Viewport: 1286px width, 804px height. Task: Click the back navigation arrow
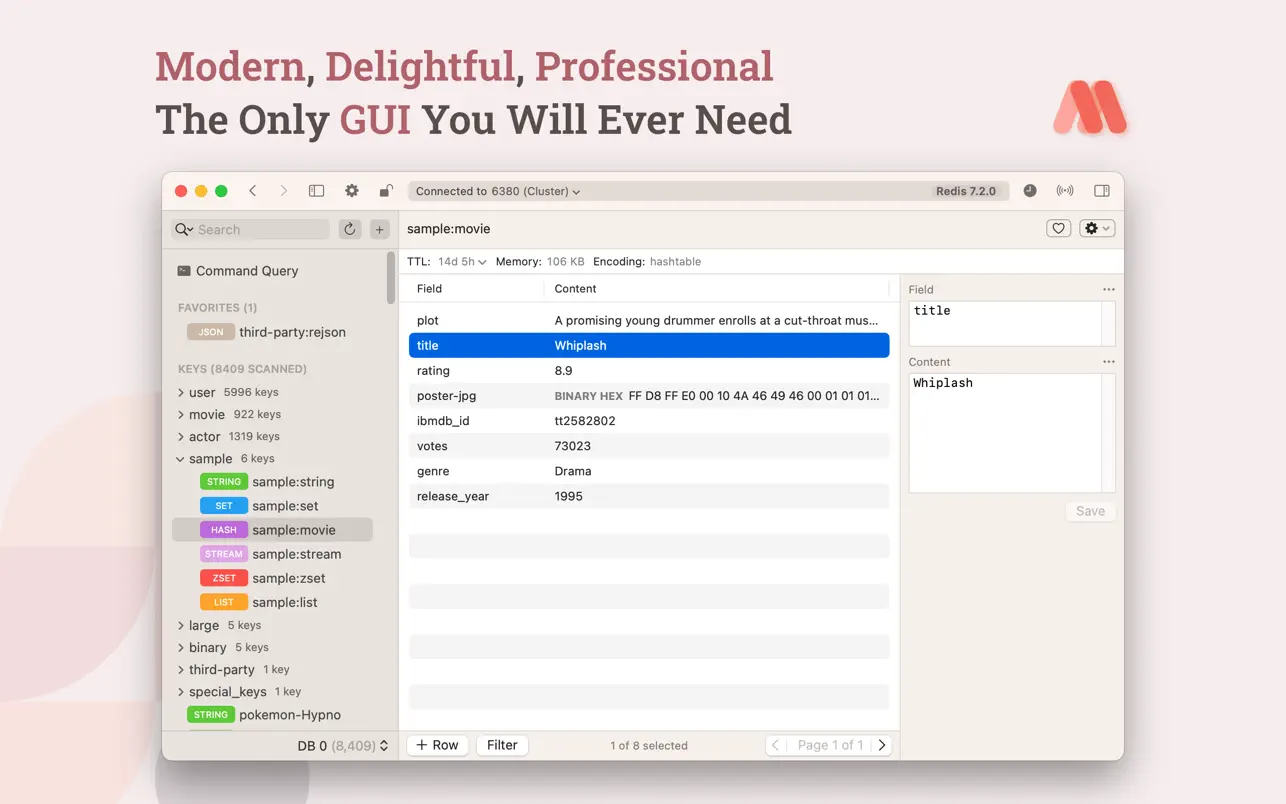[x=253, y=191]
